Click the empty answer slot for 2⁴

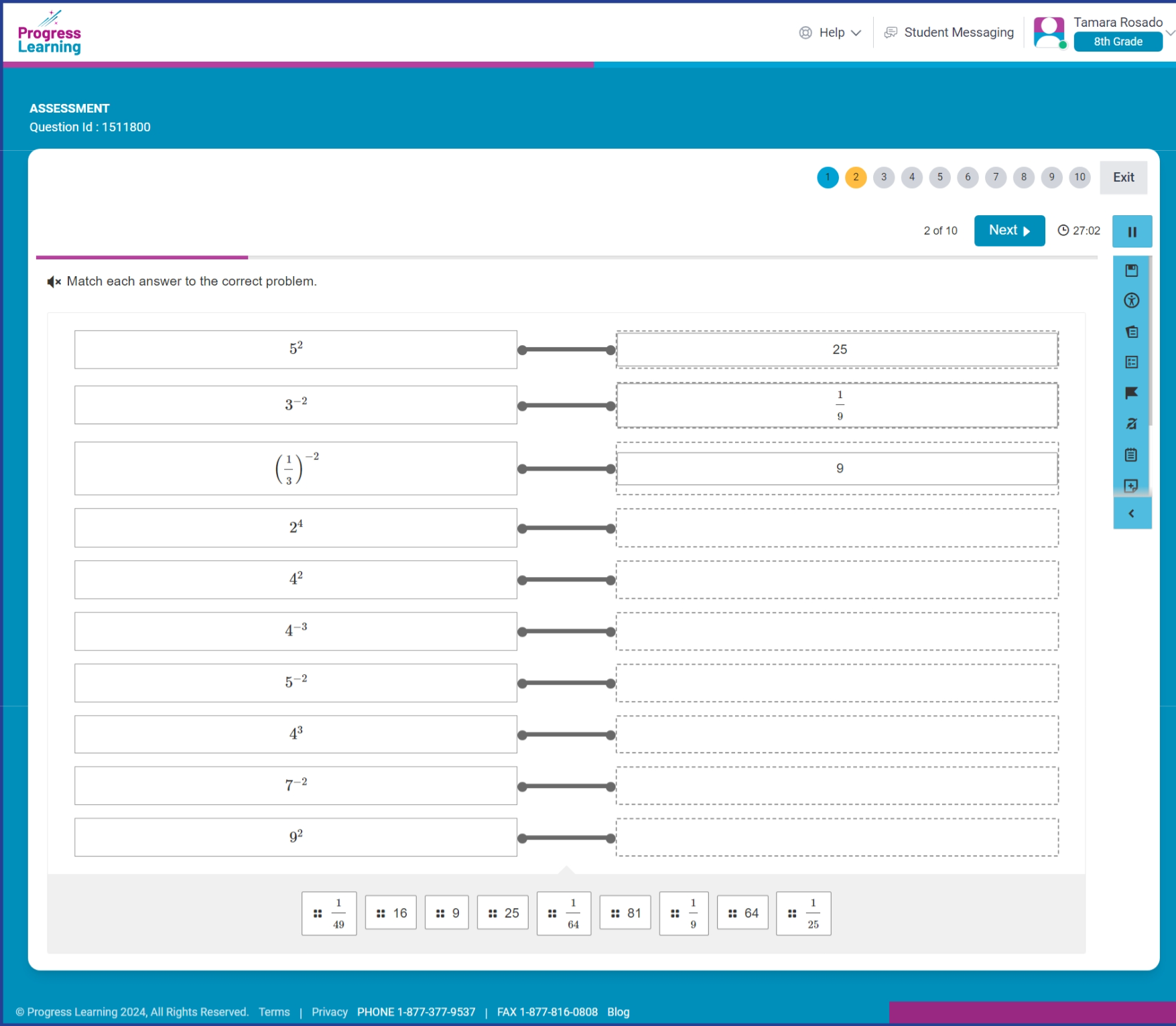pyautogui.click(x=837, y=528)
